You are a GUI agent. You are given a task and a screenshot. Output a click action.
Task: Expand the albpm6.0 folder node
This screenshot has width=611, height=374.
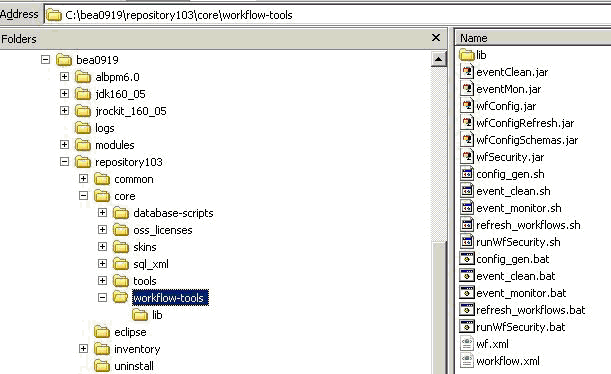(65, 77)
